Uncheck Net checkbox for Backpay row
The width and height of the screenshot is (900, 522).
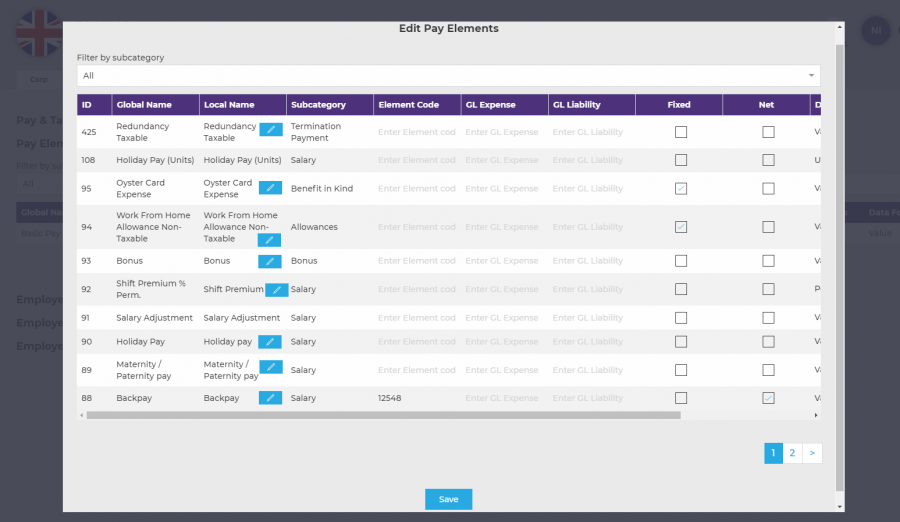tap(768, 398)
